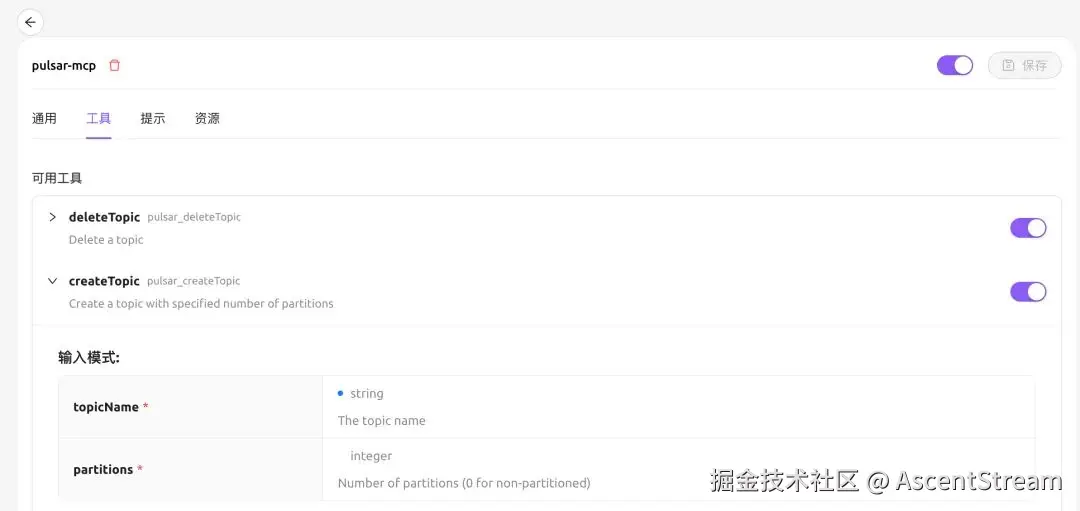Open the 资源 tab
Screen dimensions: 1080x511
(207, 118)
